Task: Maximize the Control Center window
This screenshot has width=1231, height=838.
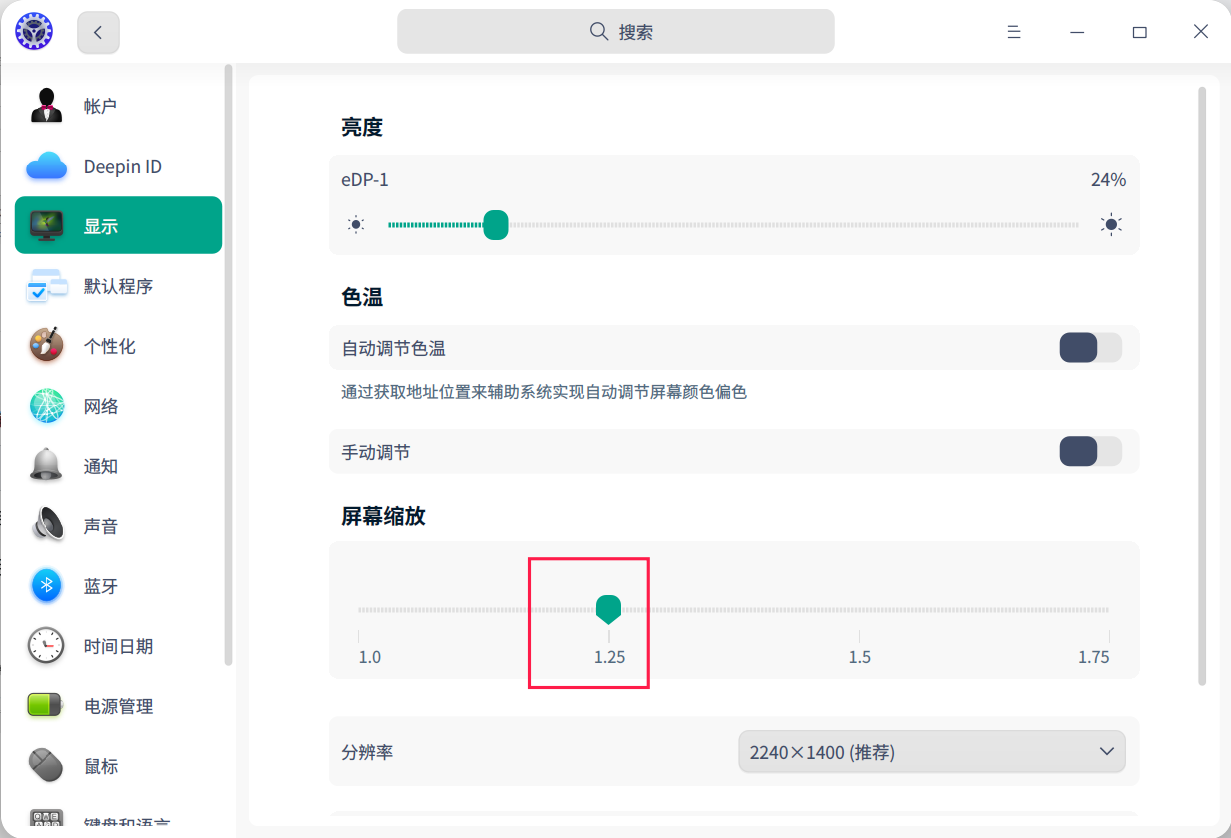Action: coord(1139,32)
